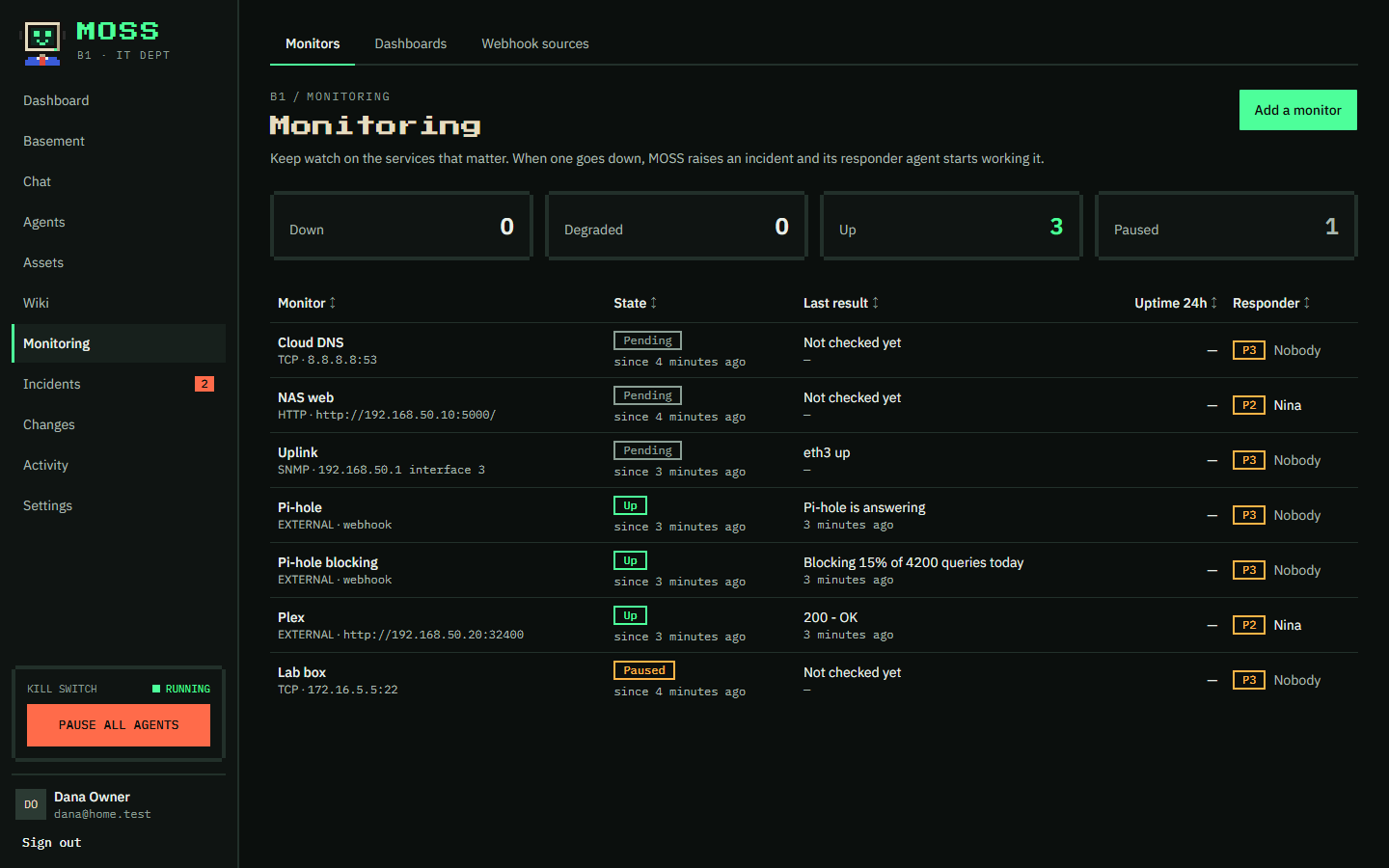Click the Pending badge for NAS web
Image resolution: width=1389 pixels, height=868 pixels.
(x=647, y=395)
